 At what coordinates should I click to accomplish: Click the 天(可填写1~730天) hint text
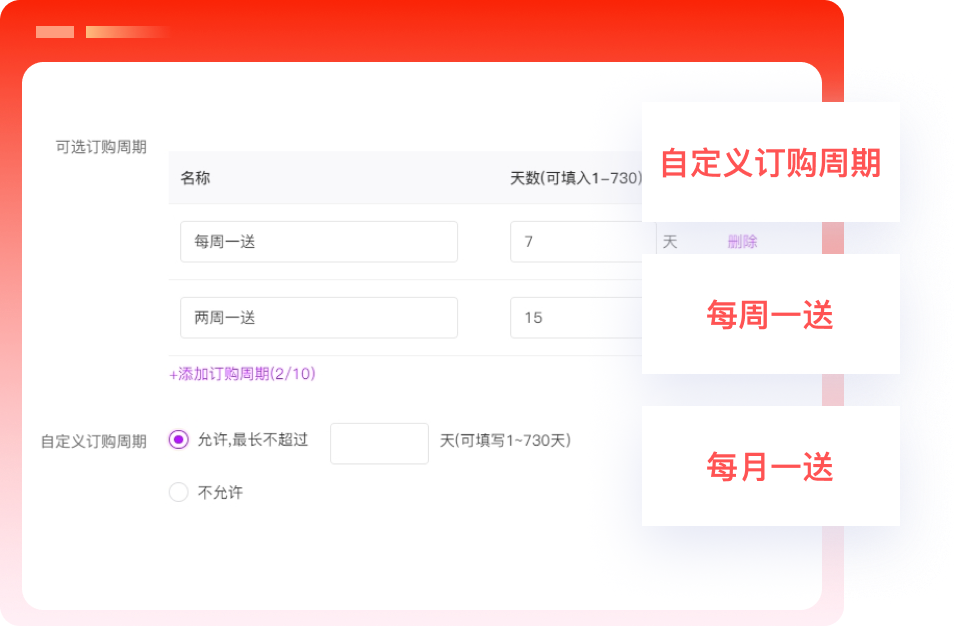505,440
